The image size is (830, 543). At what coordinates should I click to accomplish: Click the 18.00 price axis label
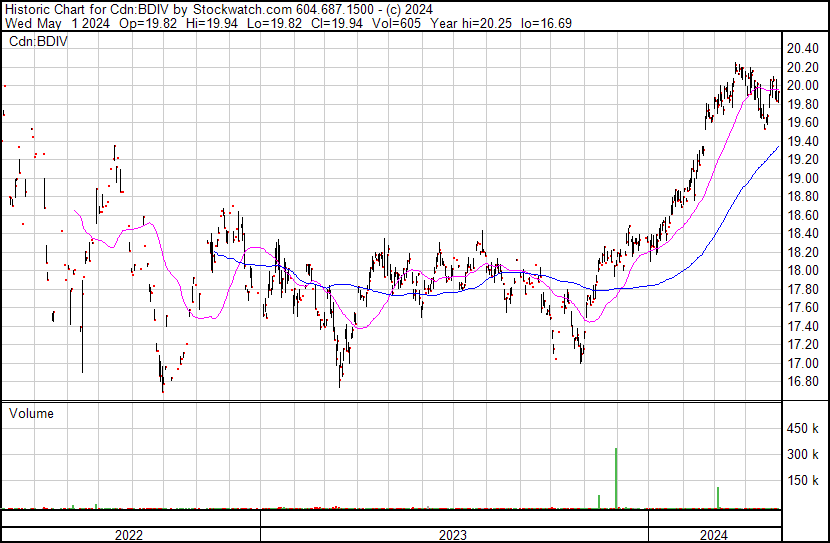pyautogui.click(x=803, y=271)
